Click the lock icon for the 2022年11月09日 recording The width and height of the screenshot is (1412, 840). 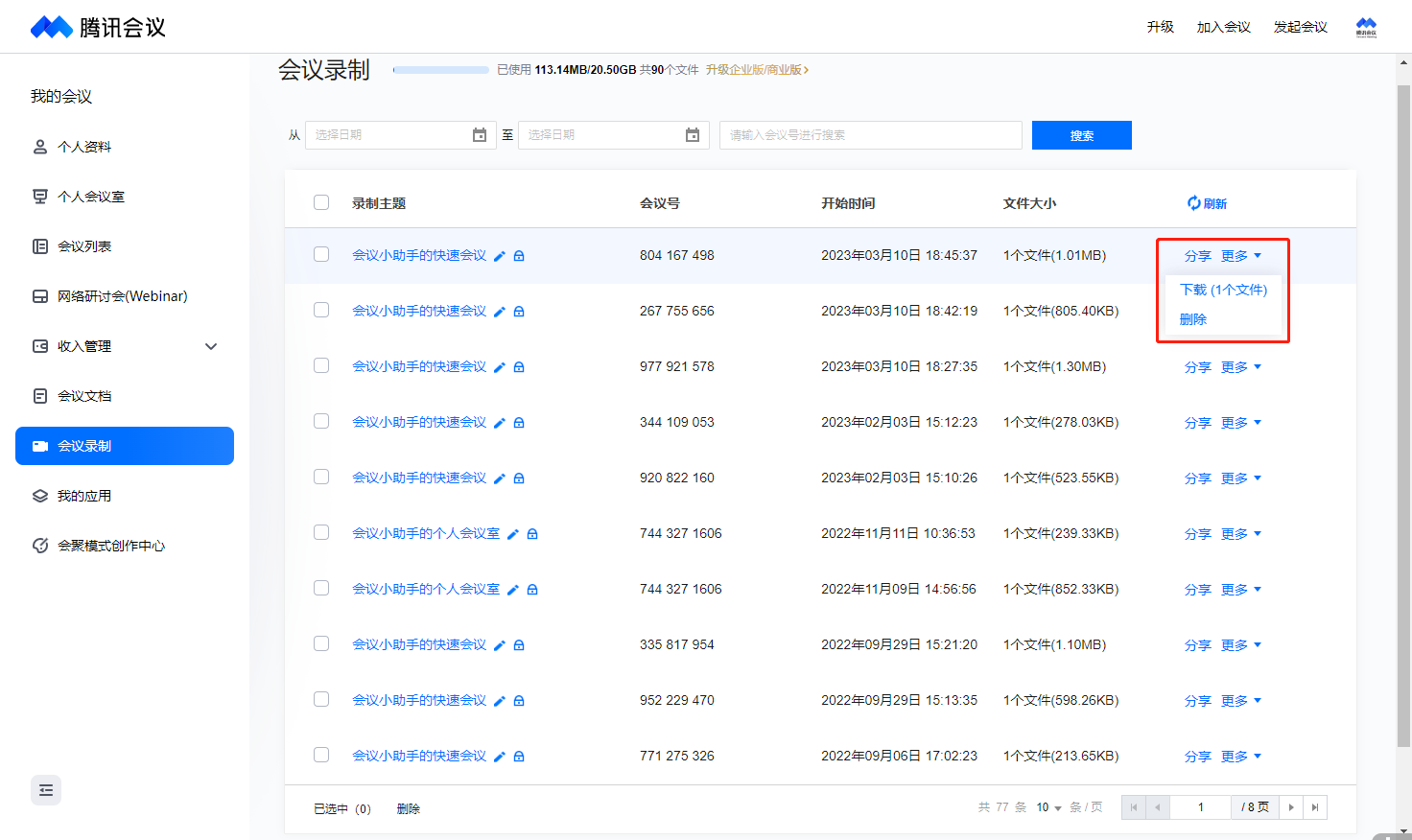click(x=532, y=590)
